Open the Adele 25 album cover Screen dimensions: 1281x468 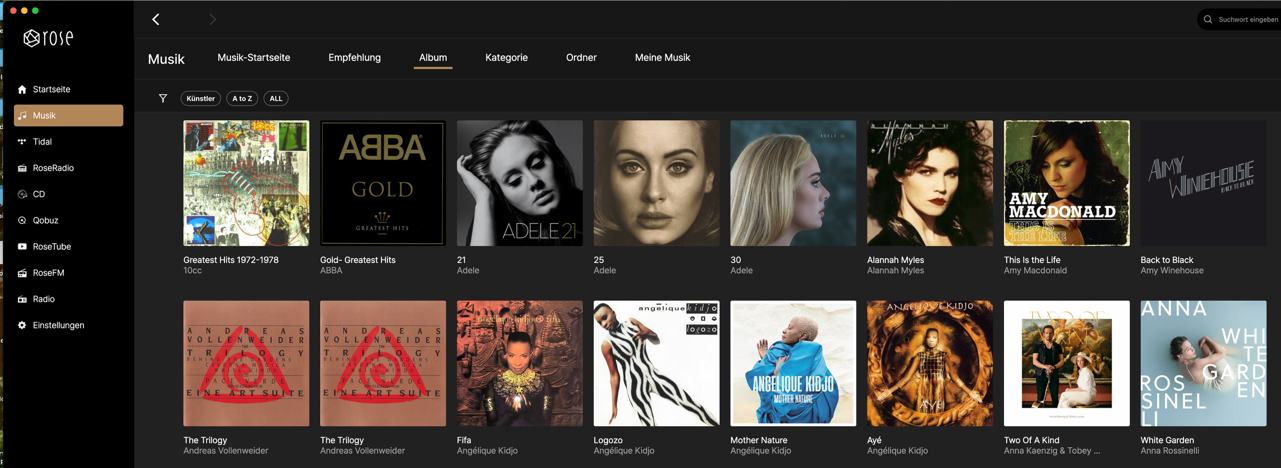click(x=656, y=183)
